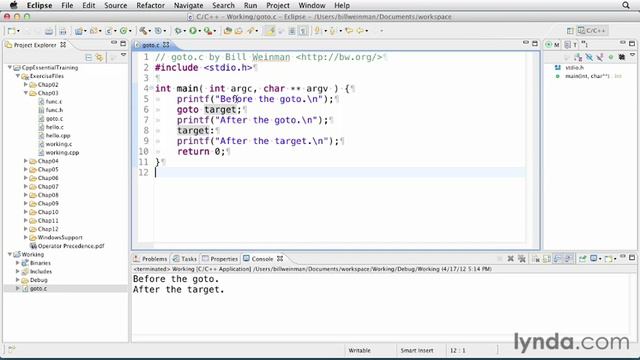Toggle Show Whitespace Characters icon
This screenshot has height=360, width=640.
click(303, 31)
